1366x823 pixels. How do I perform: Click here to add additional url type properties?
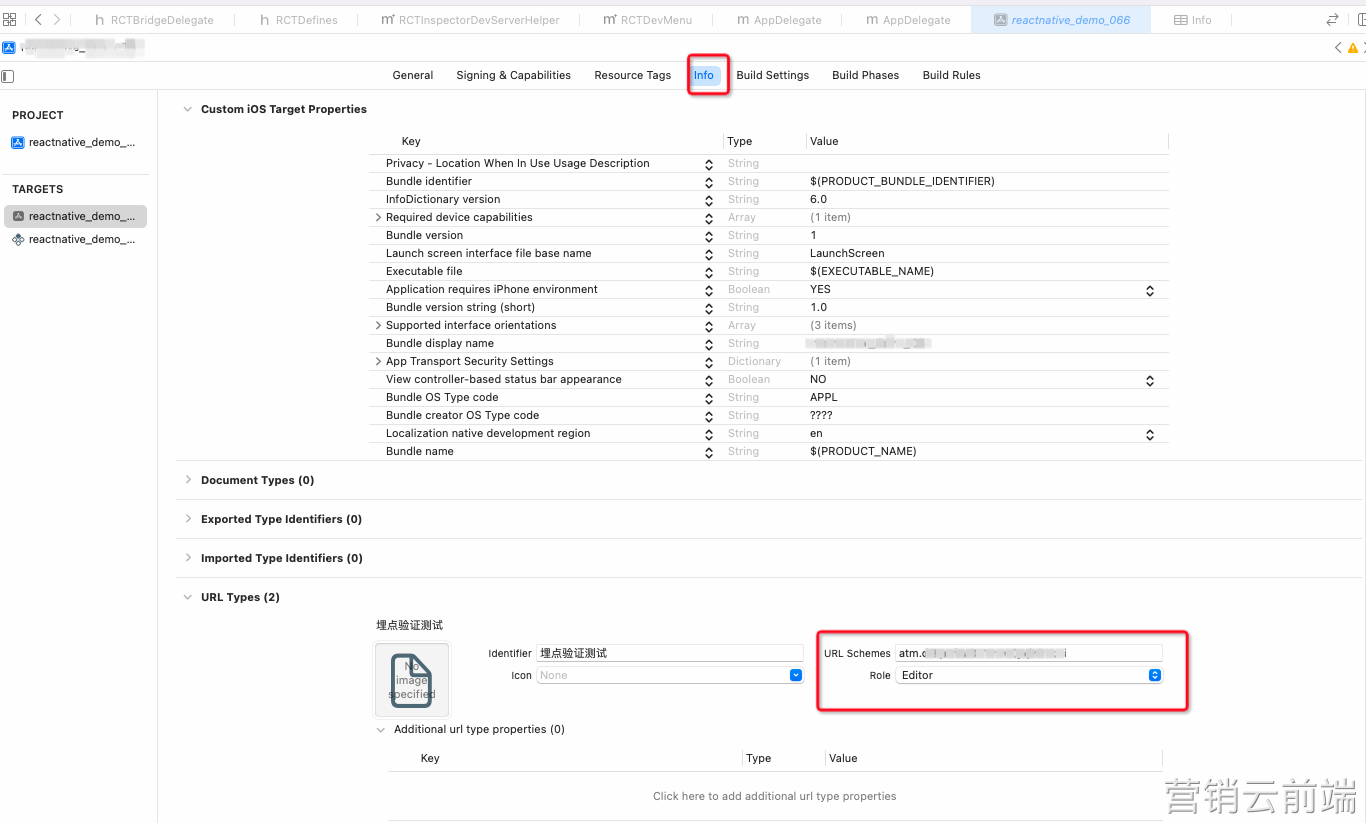(x=774, y=796)
